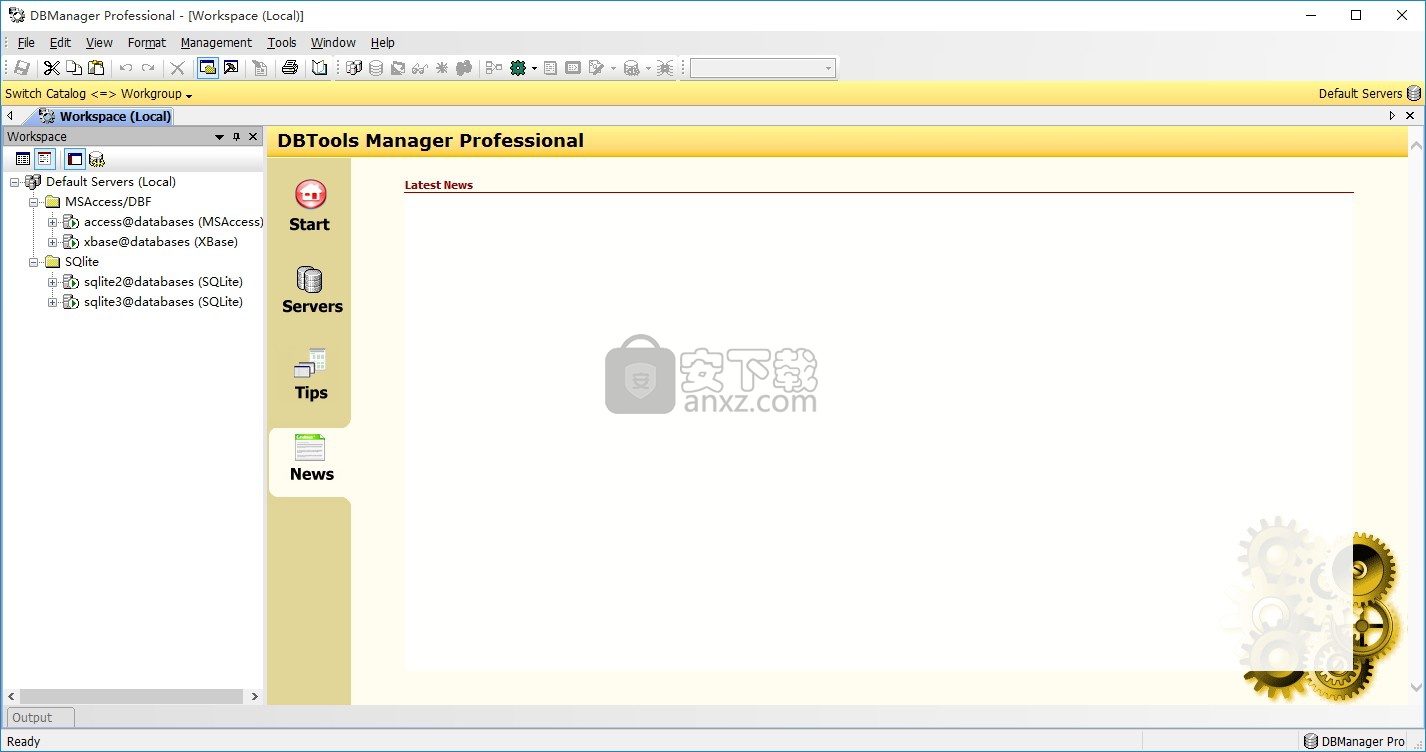Collapse the MSAccess/DBF folder
This screenshot has width=1426, height=752.
(x=34, y=202)
